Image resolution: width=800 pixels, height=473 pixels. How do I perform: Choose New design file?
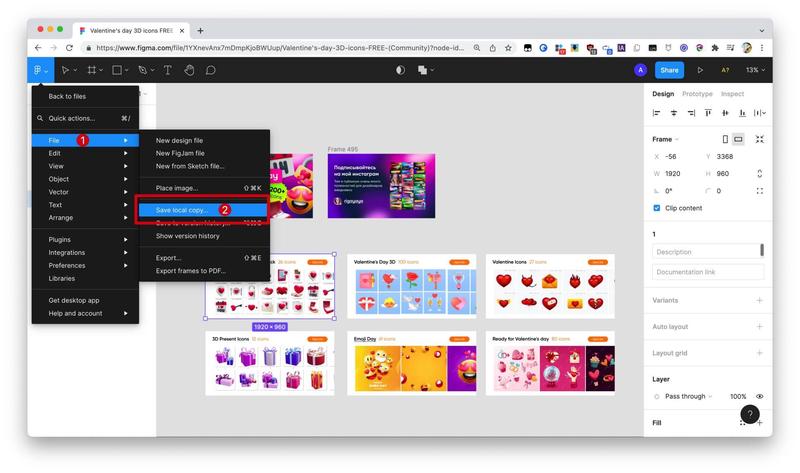205,140
